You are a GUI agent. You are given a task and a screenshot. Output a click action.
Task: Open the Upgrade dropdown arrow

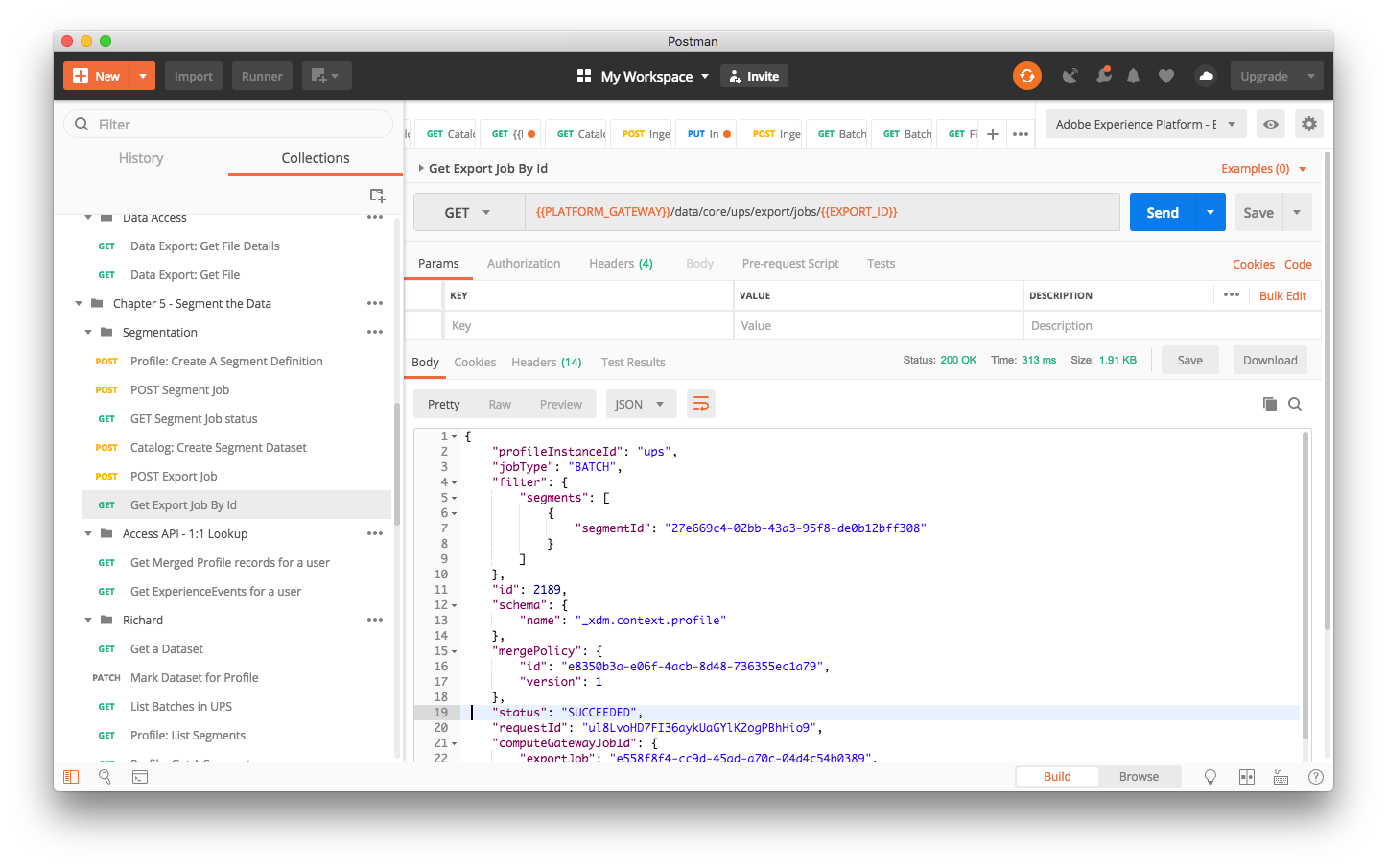1310,76
